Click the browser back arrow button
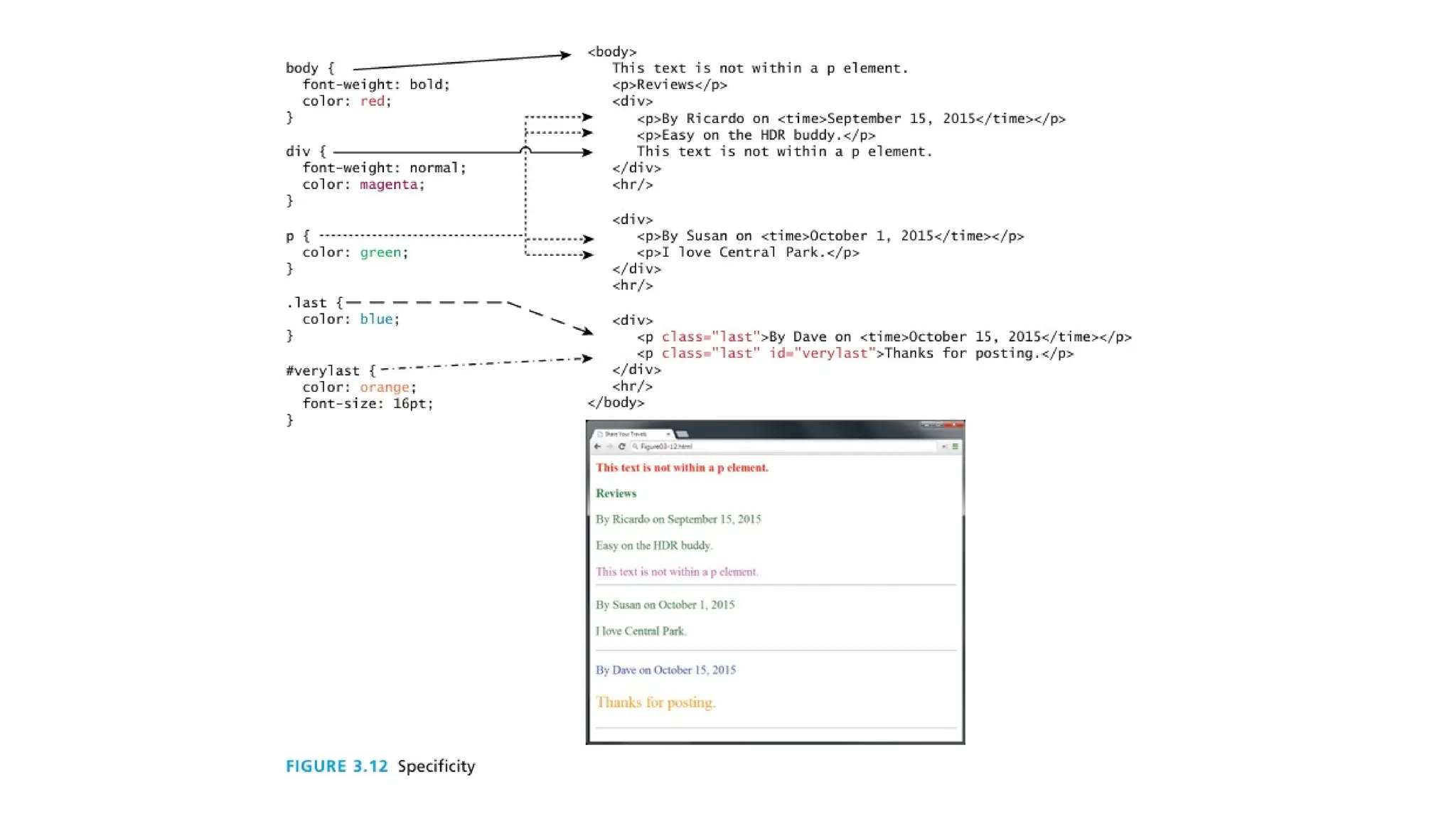The image size is (1456, 819). coord(597,446)
